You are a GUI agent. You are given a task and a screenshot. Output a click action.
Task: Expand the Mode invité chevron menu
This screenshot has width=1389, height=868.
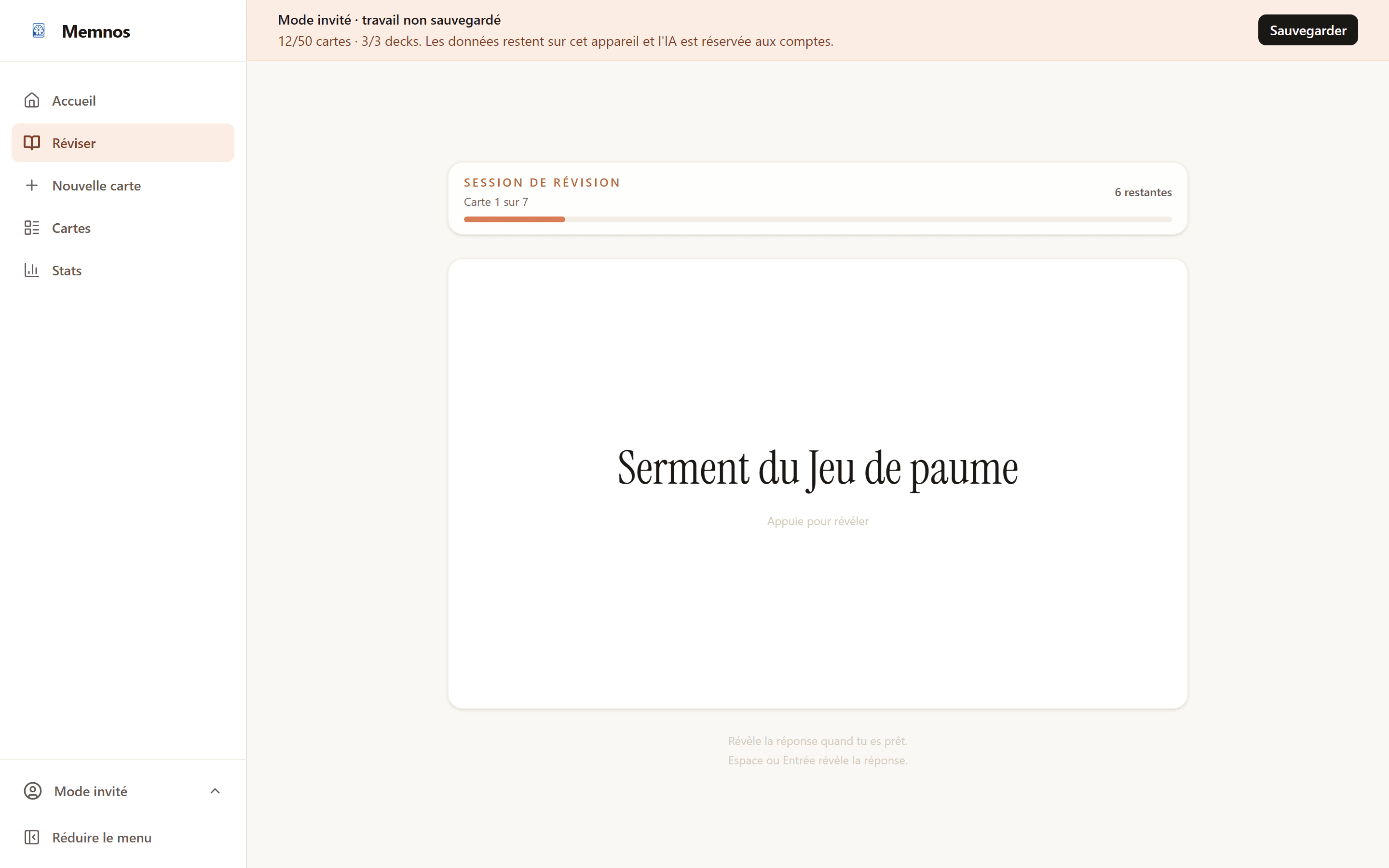click(x=215, y=791)
